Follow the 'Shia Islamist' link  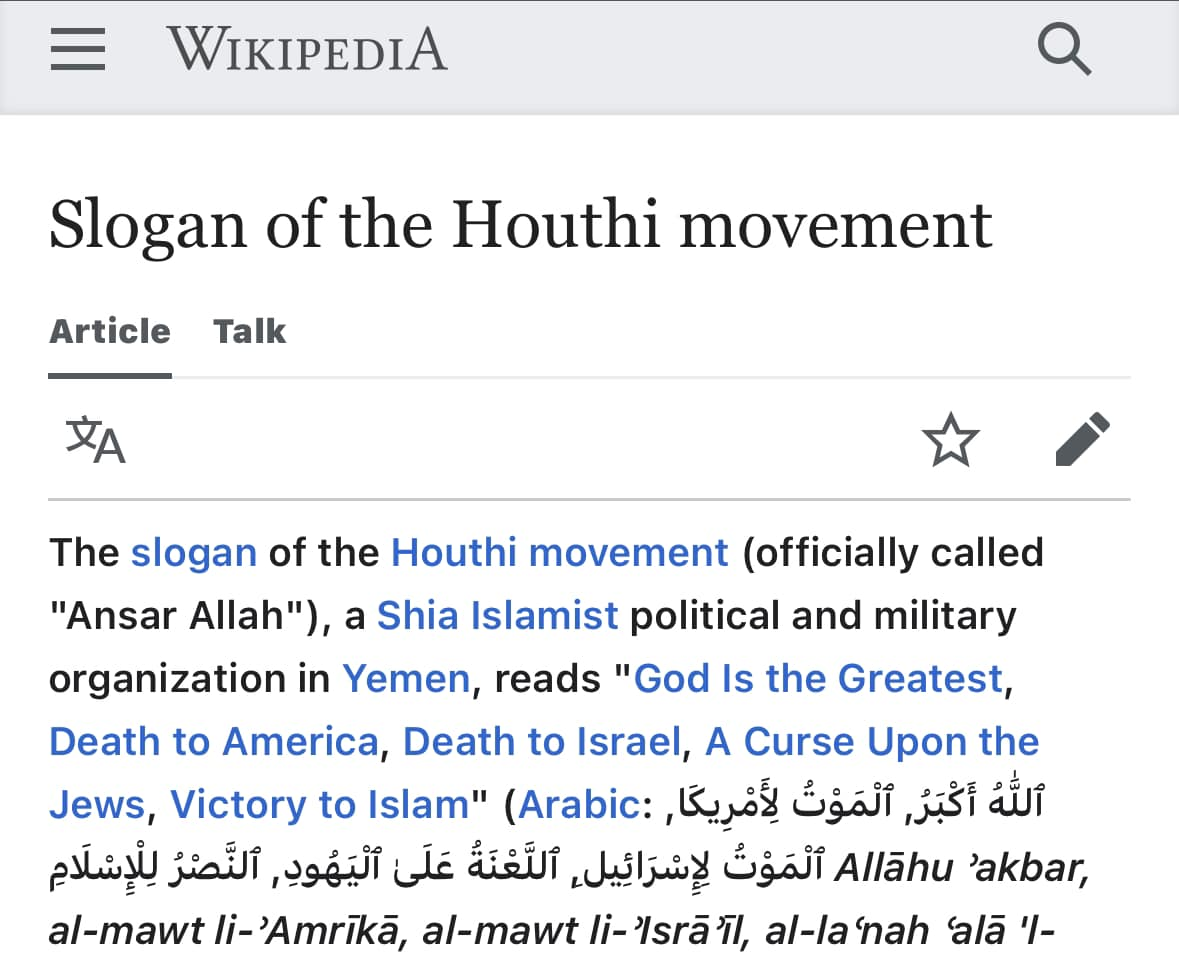(x=497, y=615)
